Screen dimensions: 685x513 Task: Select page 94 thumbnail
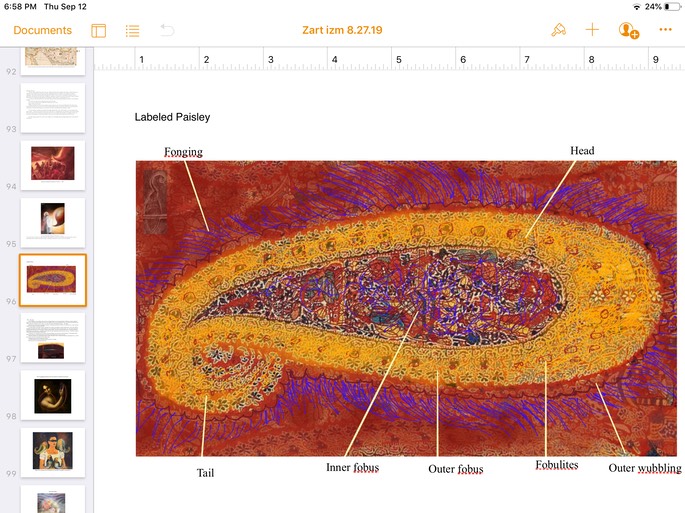tap(53, 164)
